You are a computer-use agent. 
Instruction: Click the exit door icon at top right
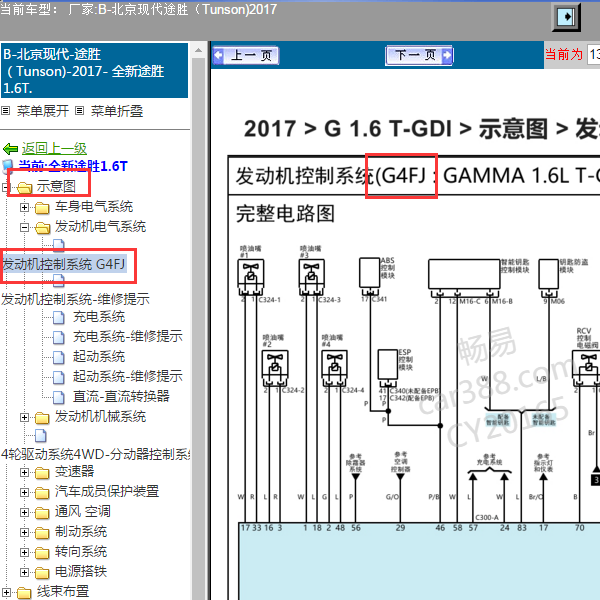[566, 17]
